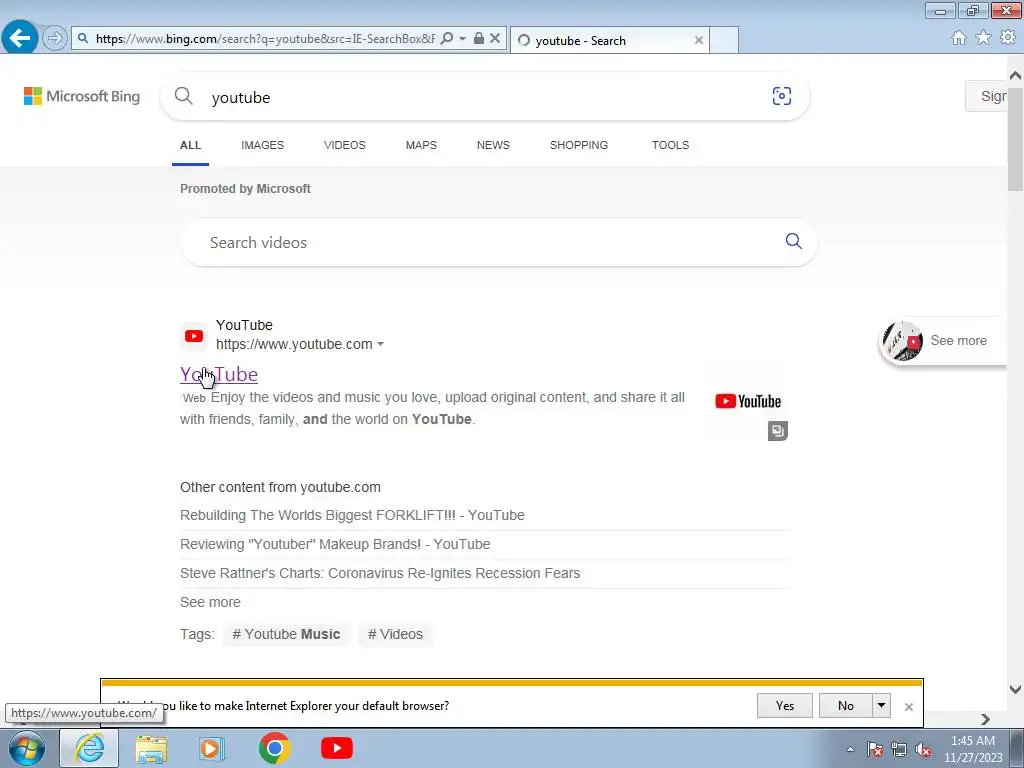This screenshot has height=768, width=1024.
Task: Click the vertical scrollbar up arrow
Action: click(1016, 75)
